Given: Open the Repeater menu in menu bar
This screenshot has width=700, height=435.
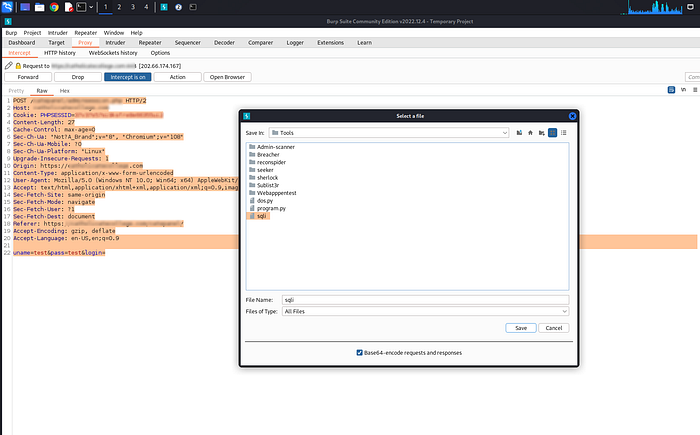Looking at the screenshot, I should point(86,33).
